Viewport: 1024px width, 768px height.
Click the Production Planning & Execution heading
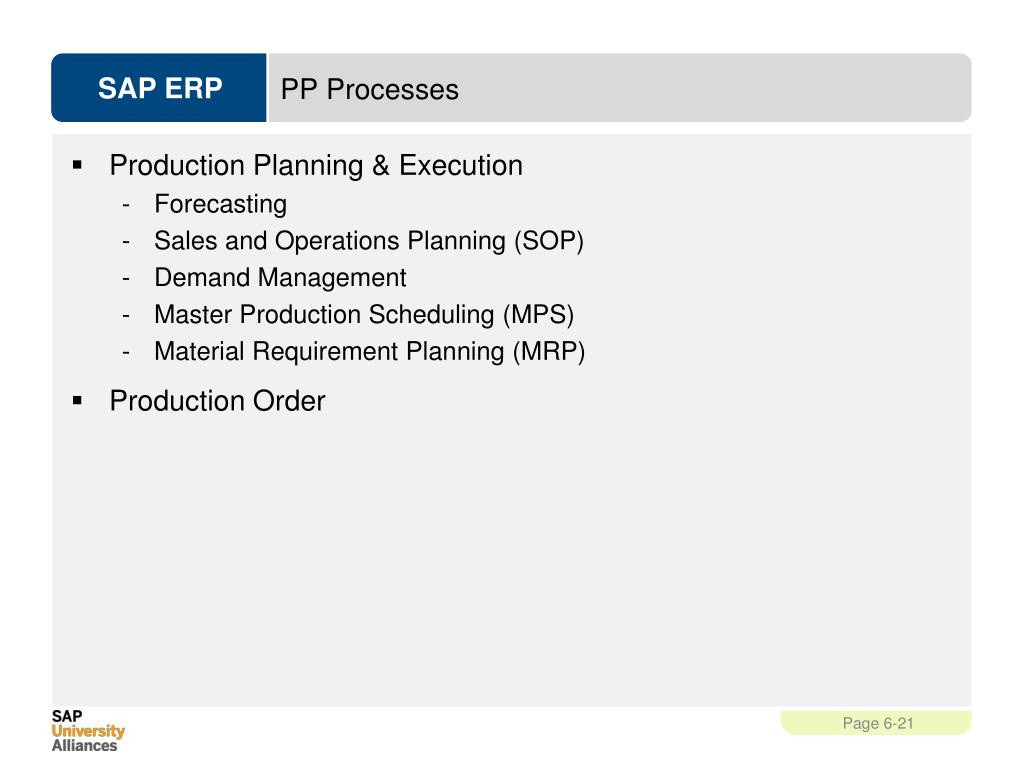(316, 166)
